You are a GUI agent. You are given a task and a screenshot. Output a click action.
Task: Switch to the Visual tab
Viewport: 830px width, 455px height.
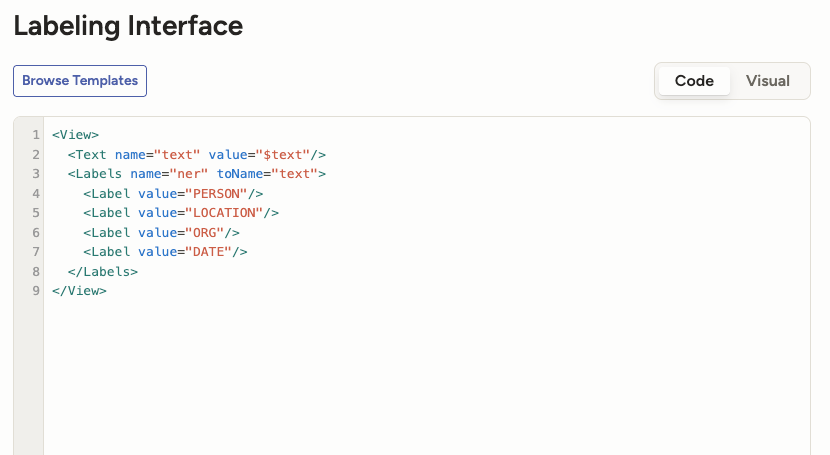[768, 81]
